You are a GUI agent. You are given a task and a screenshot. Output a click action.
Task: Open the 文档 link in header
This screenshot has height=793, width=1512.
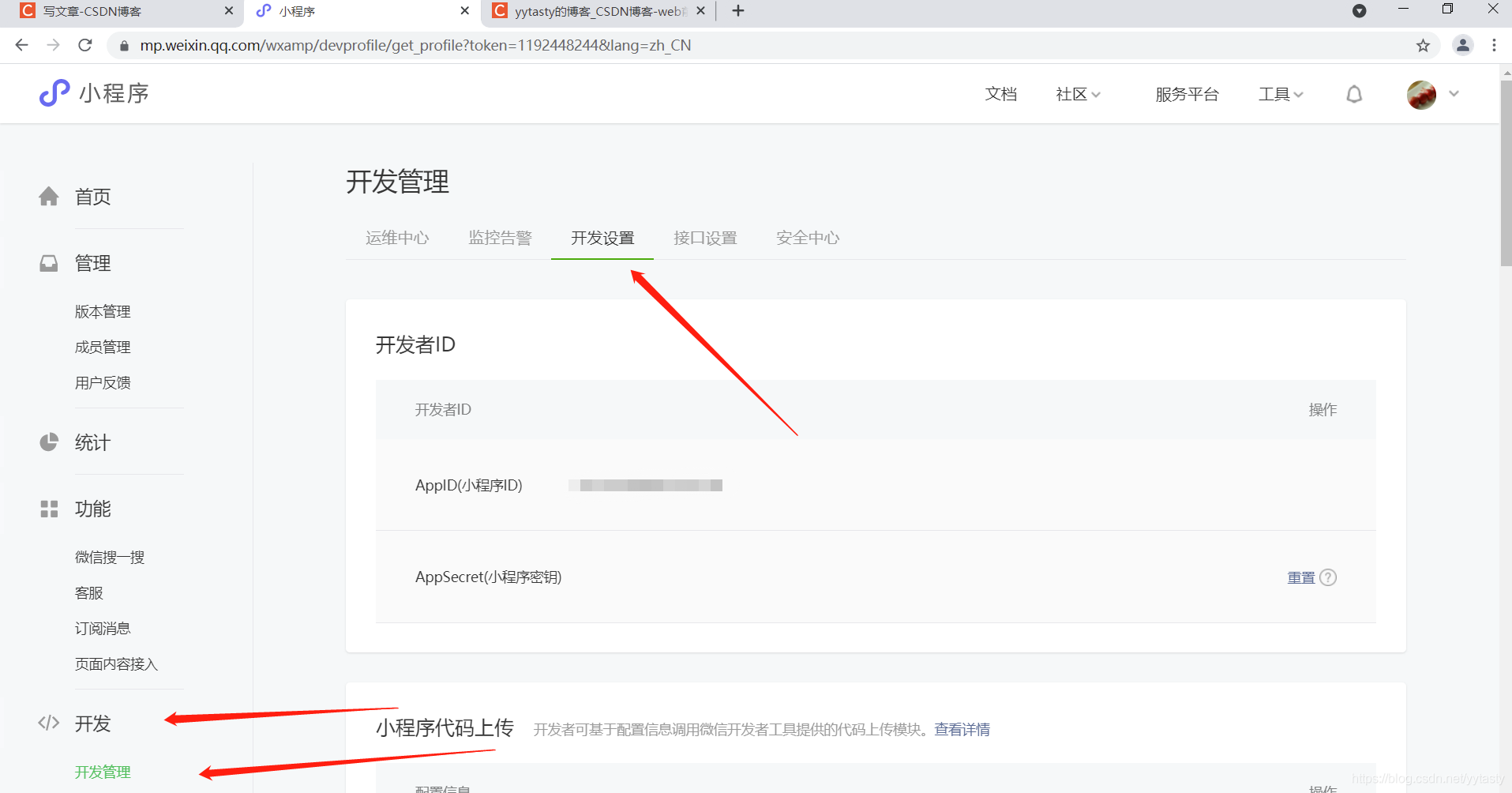tap(1000, 95)
